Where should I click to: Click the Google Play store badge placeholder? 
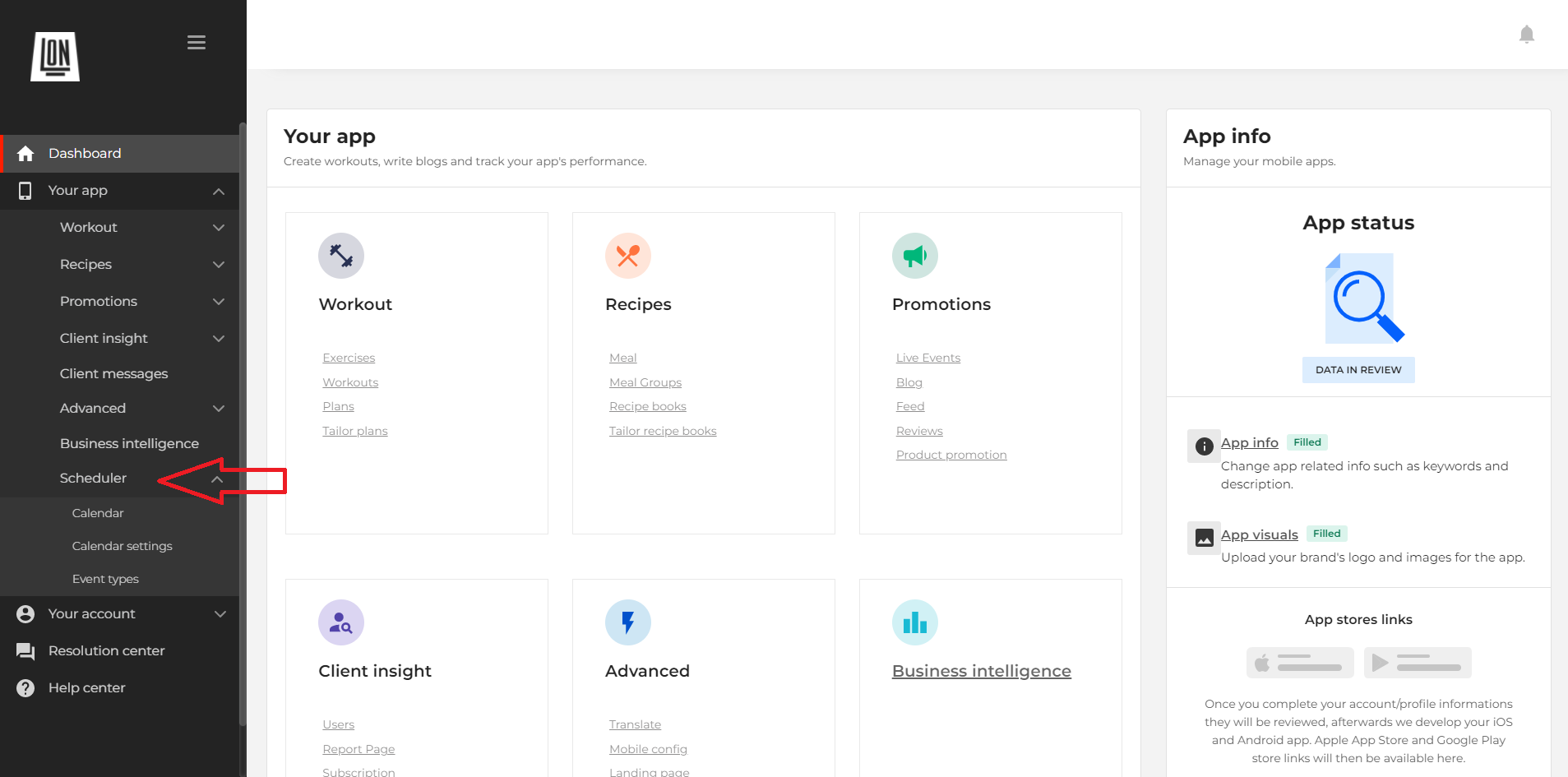(x=1417, y=663)
